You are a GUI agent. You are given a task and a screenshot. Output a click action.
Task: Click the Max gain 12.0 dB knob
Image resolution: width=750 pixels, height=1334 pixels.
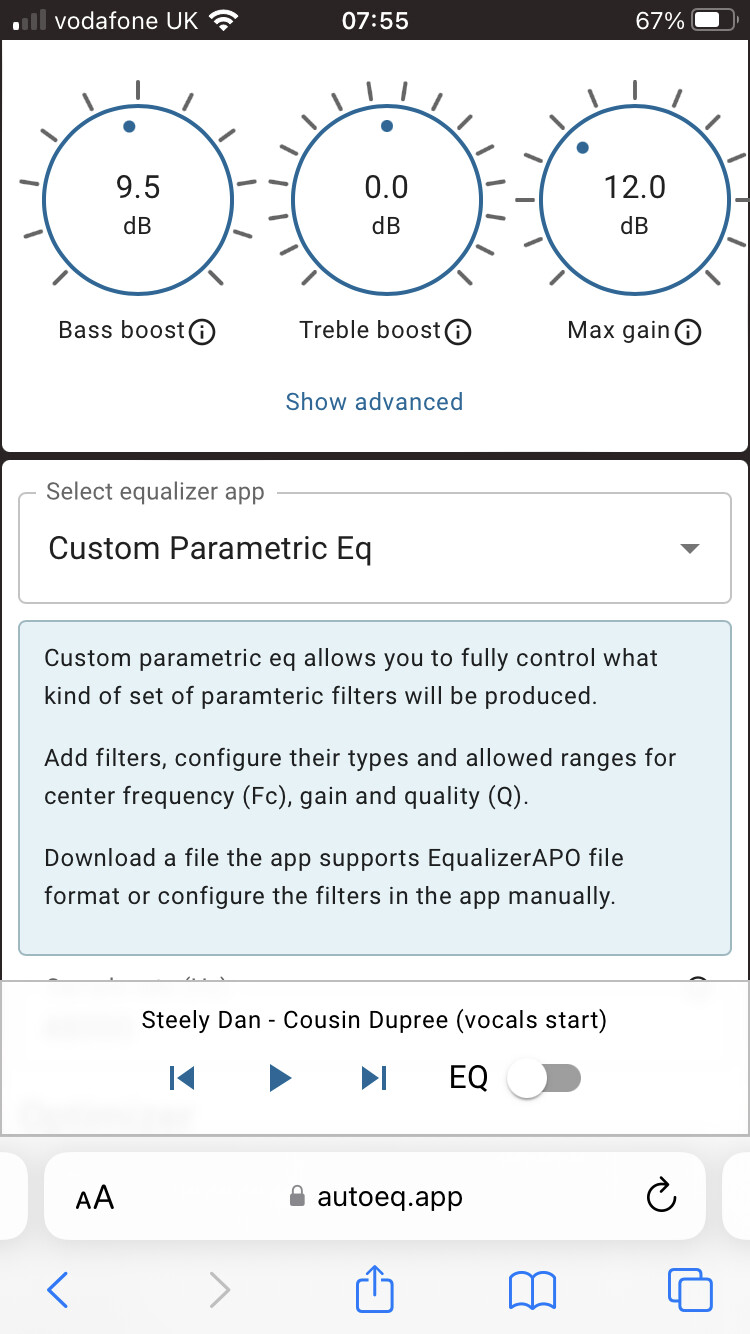[x=634, y=197]
